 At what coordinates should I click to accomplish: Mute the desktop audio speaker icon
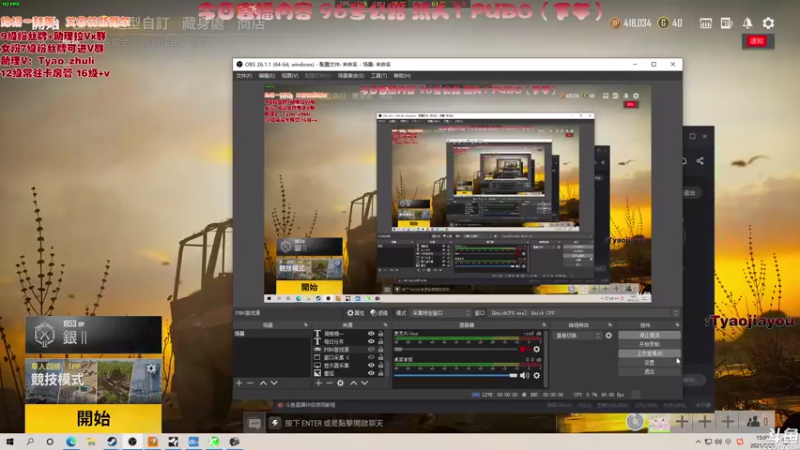(x=524, y=376)
